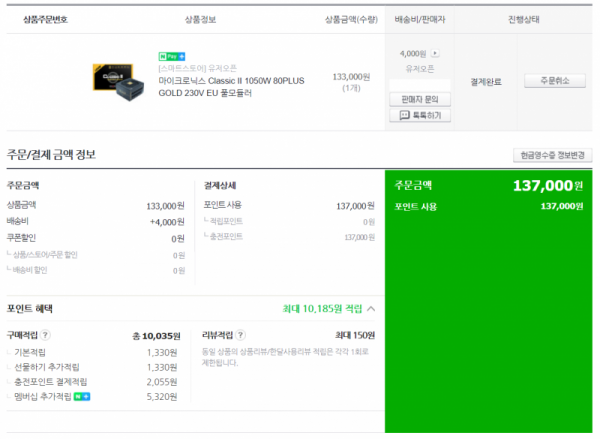Screen dimensions: 600x439
Task: Open the 마이크로닉스 Classic II 1050W product link
Action: tap(231, 87)
